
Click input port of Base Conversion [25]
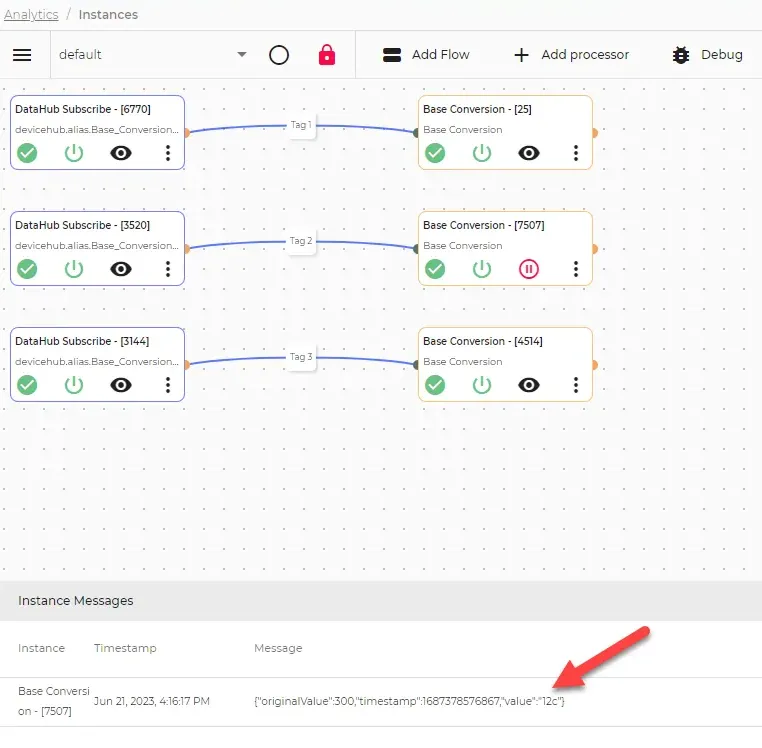pos(416,133)
